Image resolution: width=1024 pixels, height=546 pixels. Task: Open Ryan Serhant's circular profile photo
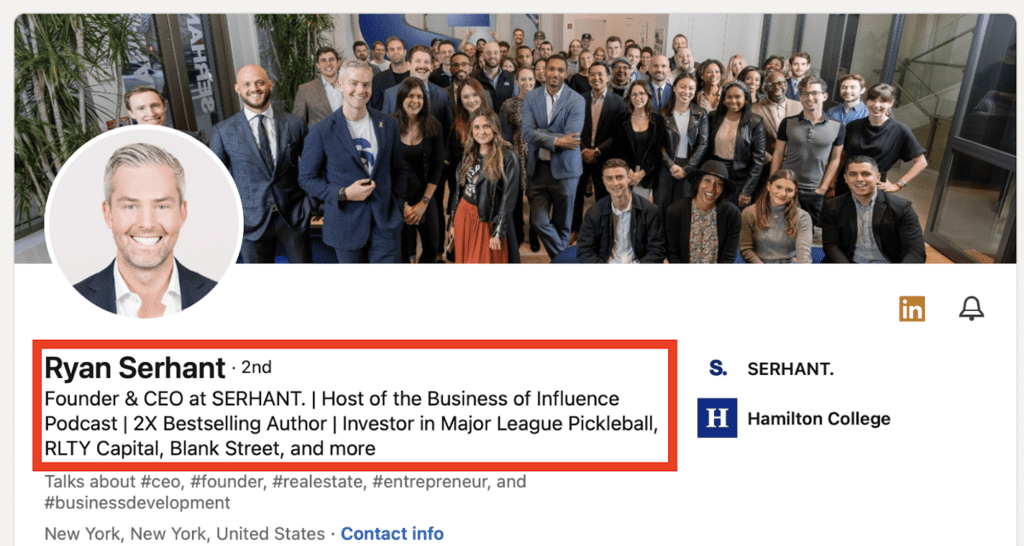click(144, 222)
